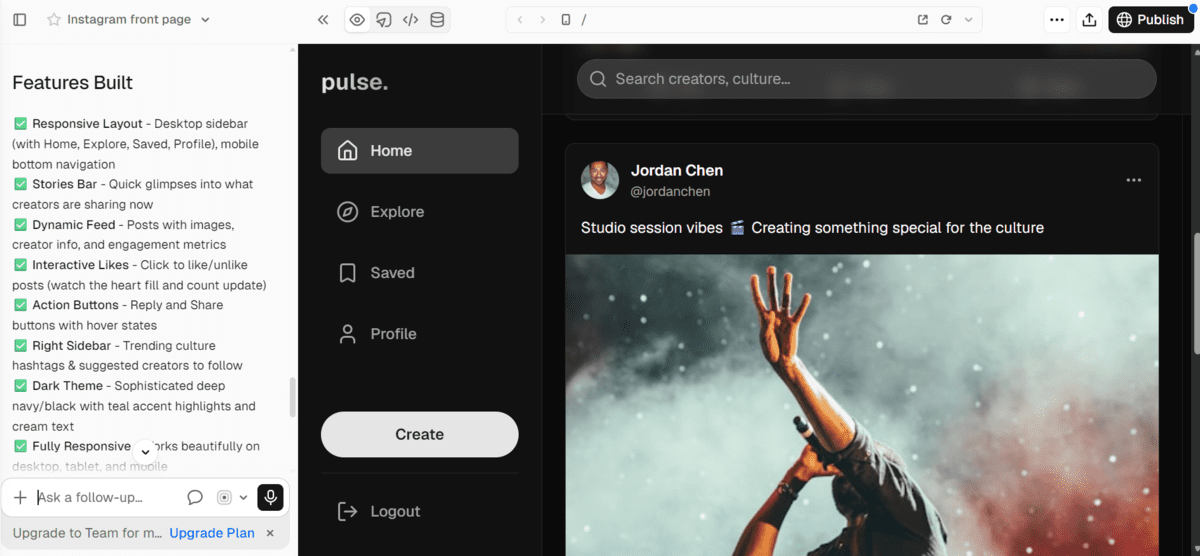The height and width of the screenshot is (556, 1200).
Task: Star the Instagram front page project
Action: point(54,20)
